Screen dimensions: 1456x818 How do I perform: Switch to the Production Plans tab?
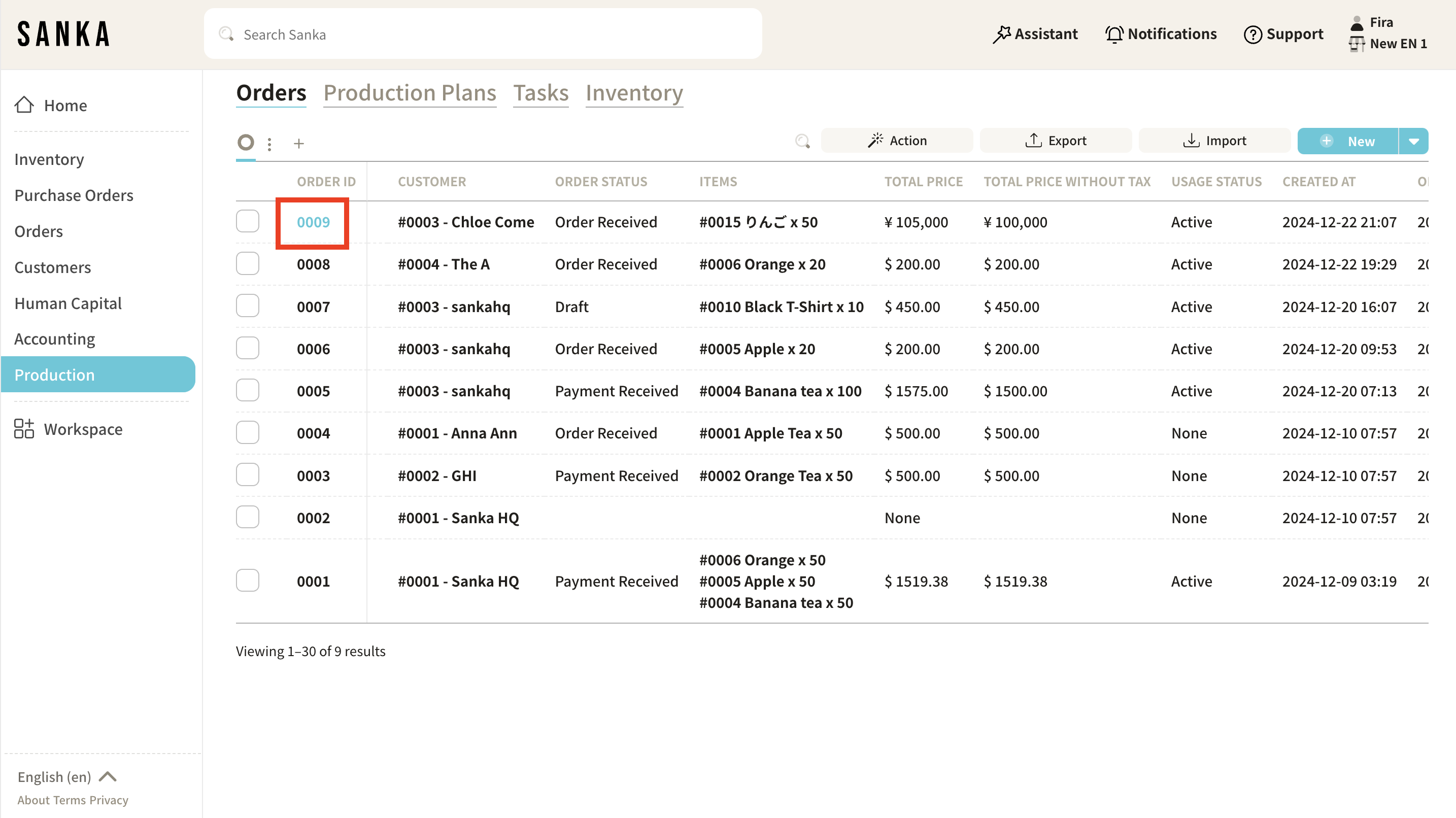click(x=409, y=93)
